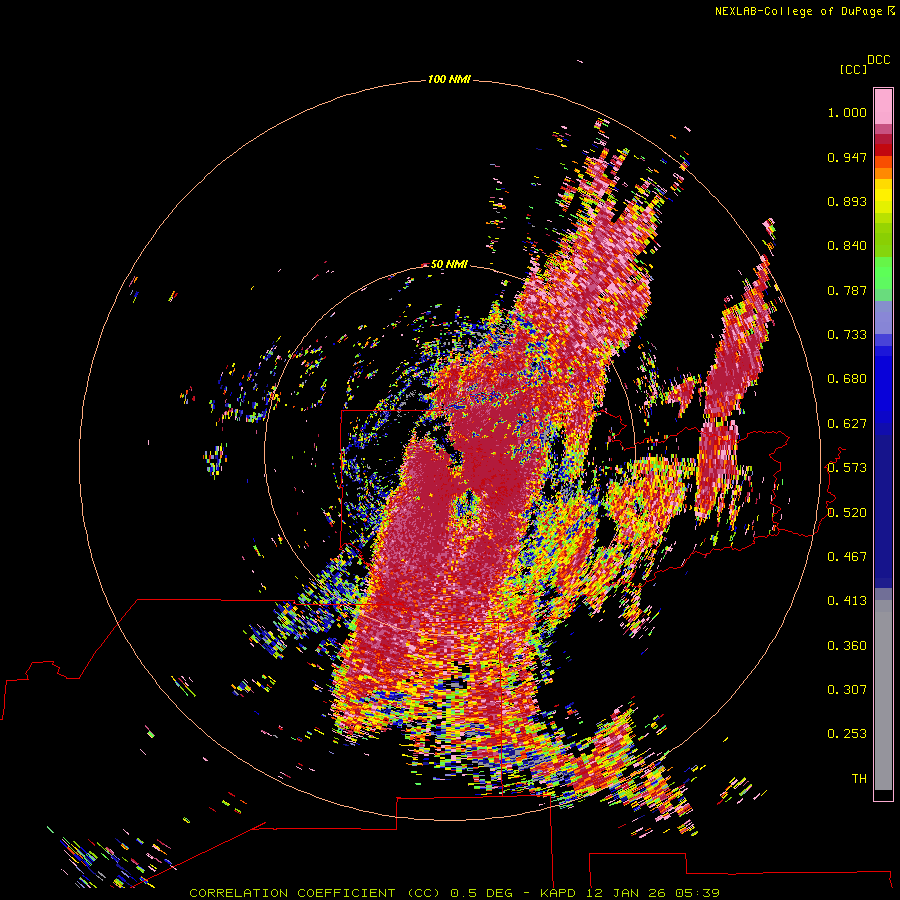Pick the orange segment of the color bar
The height and width of the screenshot is (900, 900).
(x=883, y=173)
